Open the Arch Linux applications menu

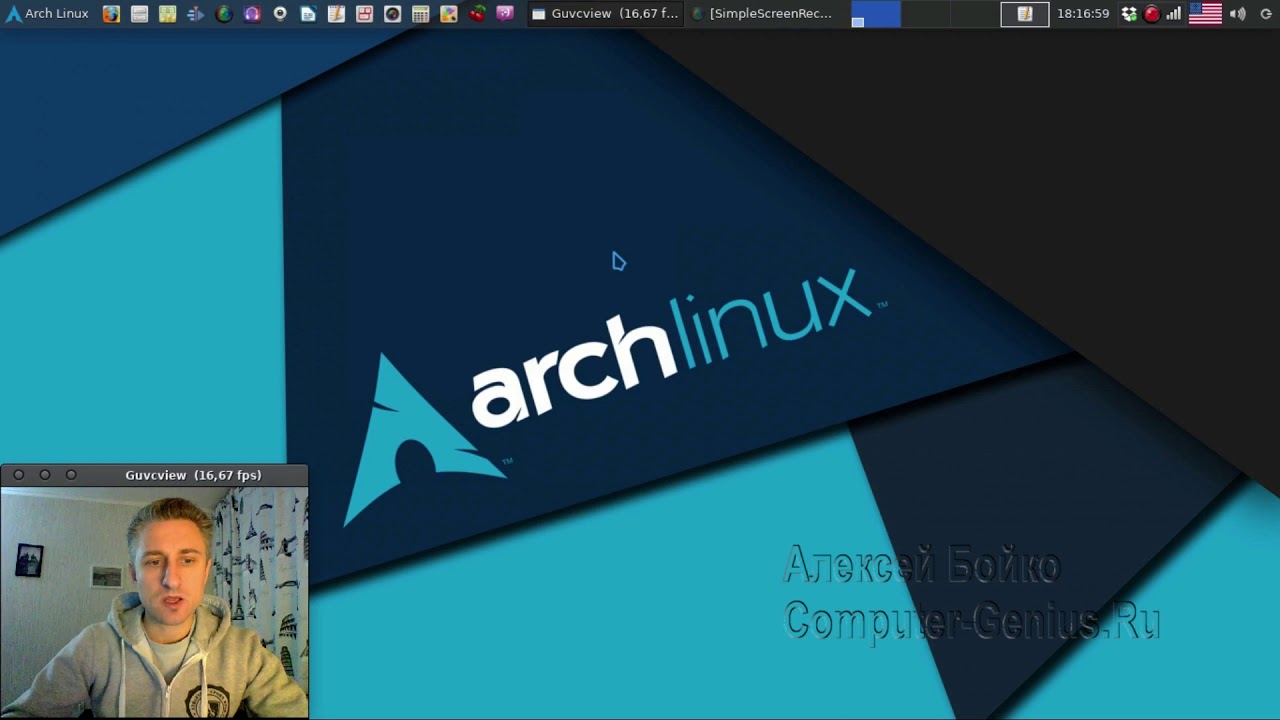click(47, 14)
